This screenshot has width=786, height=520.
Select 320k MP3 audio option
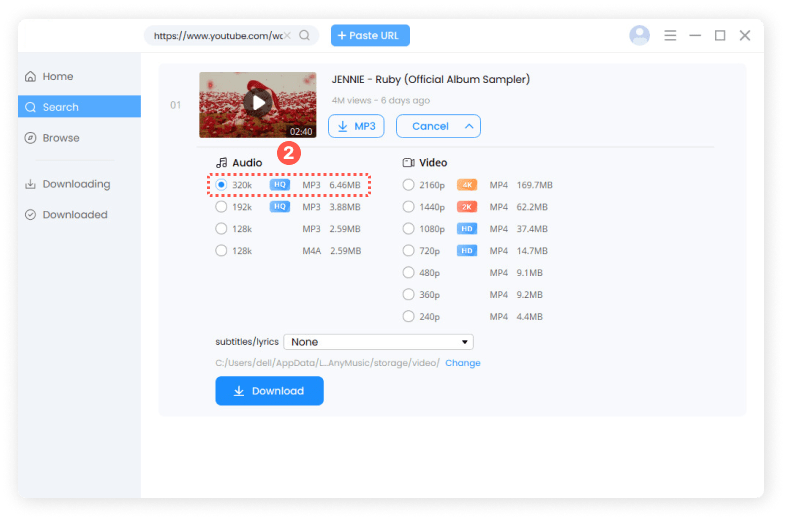(x=221, y=185)
